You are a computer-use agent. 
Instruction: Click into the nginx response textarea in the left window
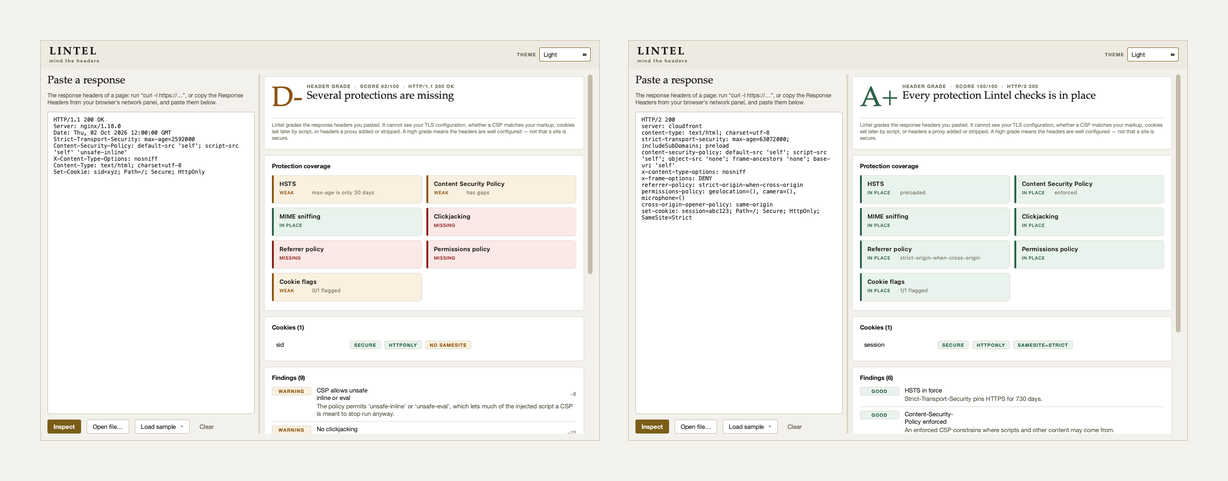[151, 262]
